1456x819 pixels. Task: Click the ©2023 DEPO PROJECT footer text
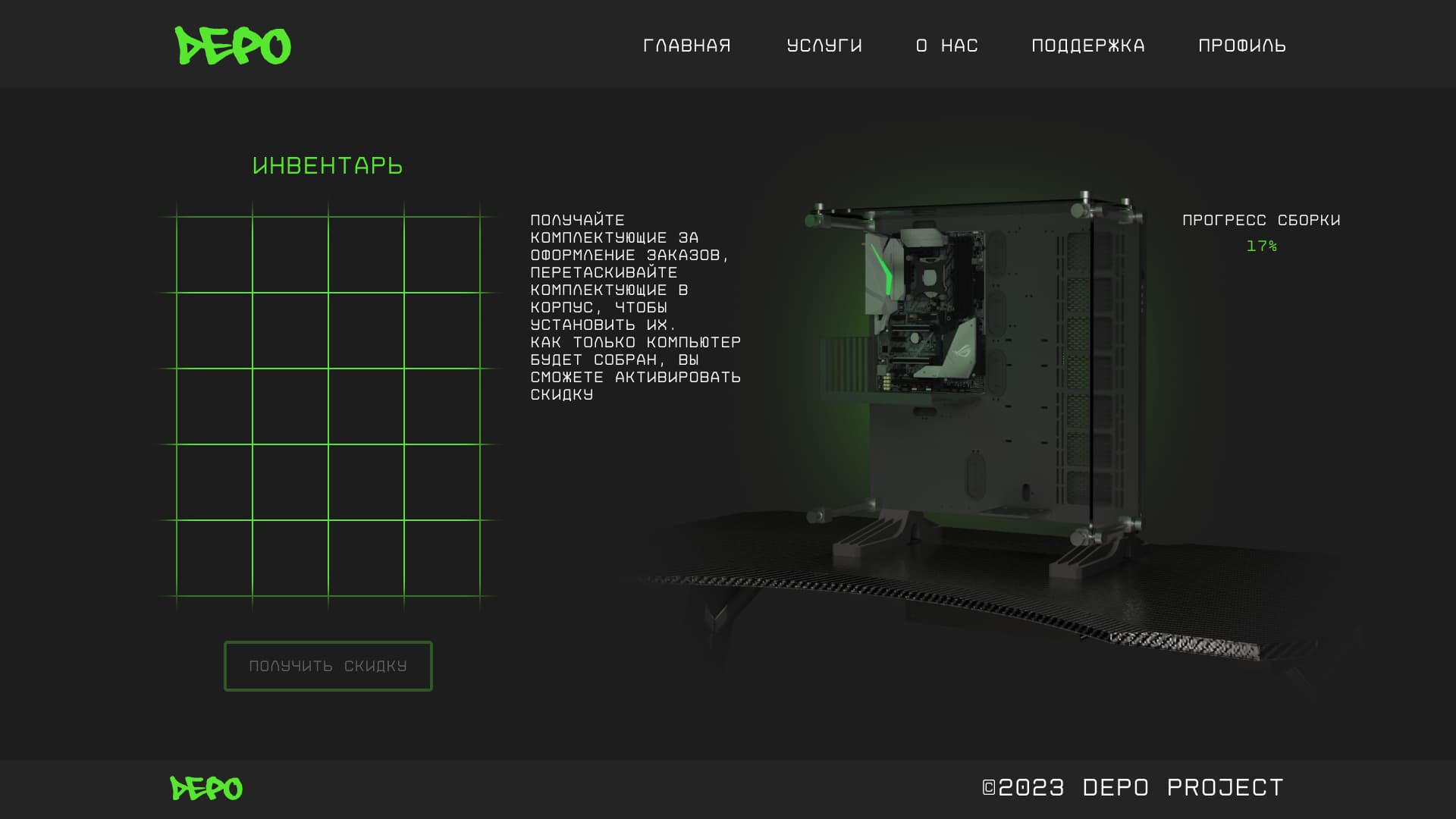click(x=1132, y=788)
